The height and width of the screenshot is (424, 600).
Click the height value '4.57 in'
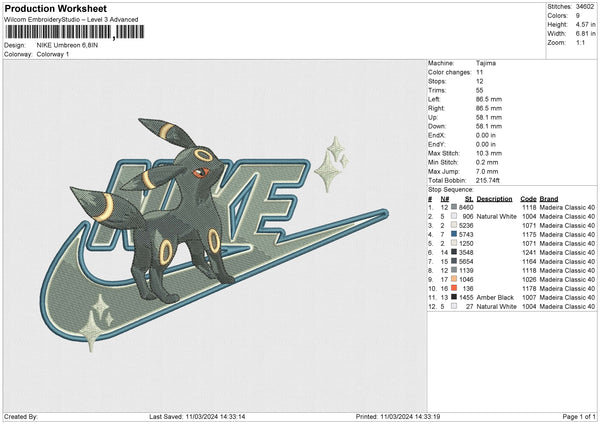[585, 24]
